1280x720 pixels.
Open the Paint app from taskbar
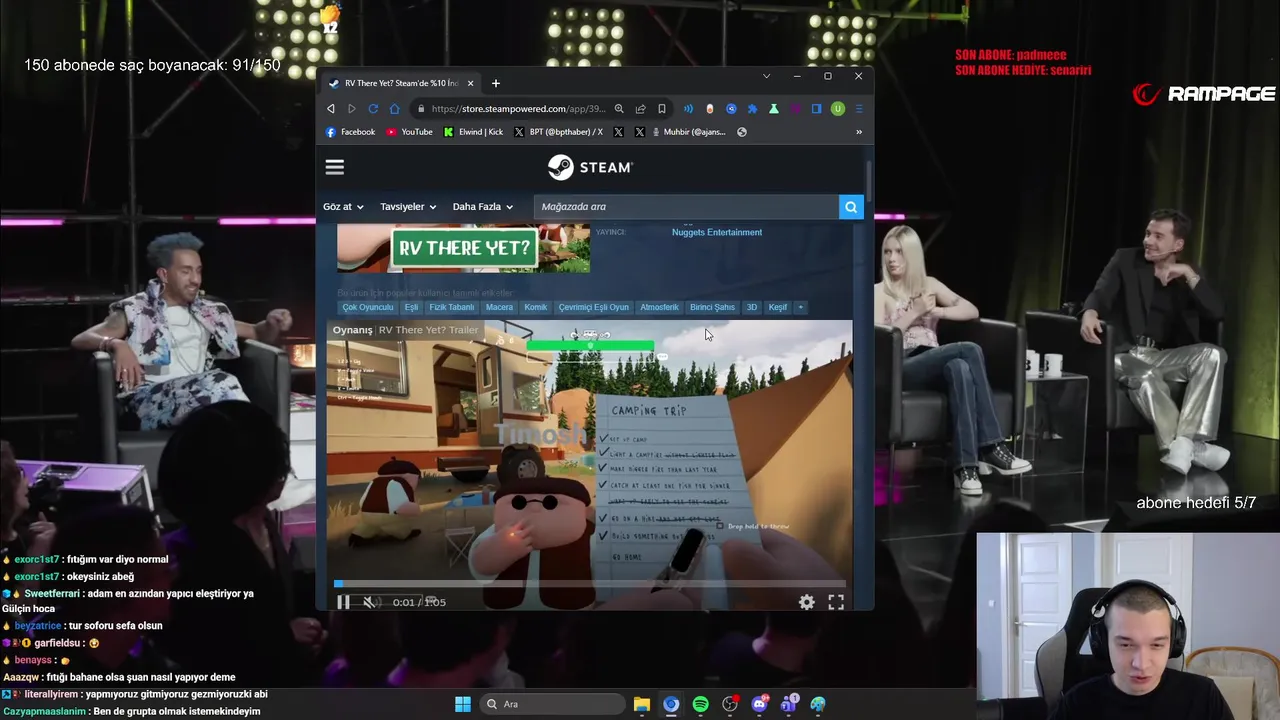[818, 704]
